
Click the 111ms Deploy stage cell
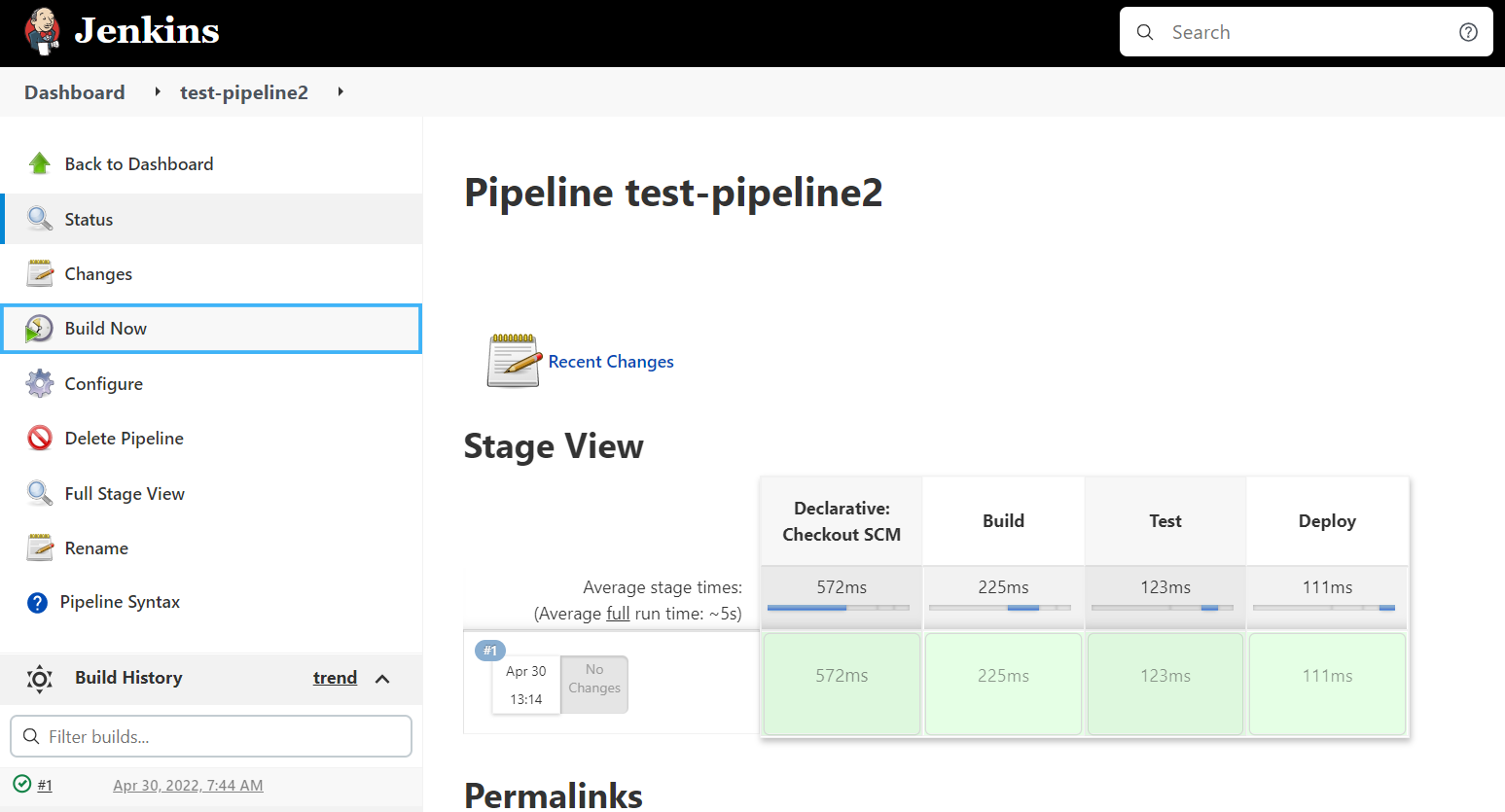(1327, 684)
